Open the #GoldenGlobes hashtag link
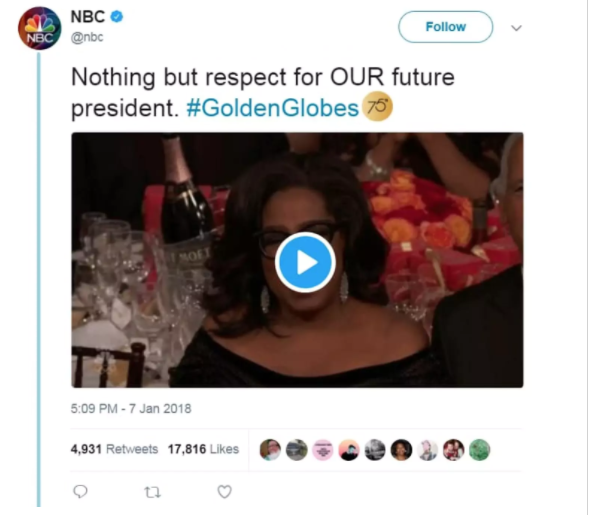 (272, 108)
